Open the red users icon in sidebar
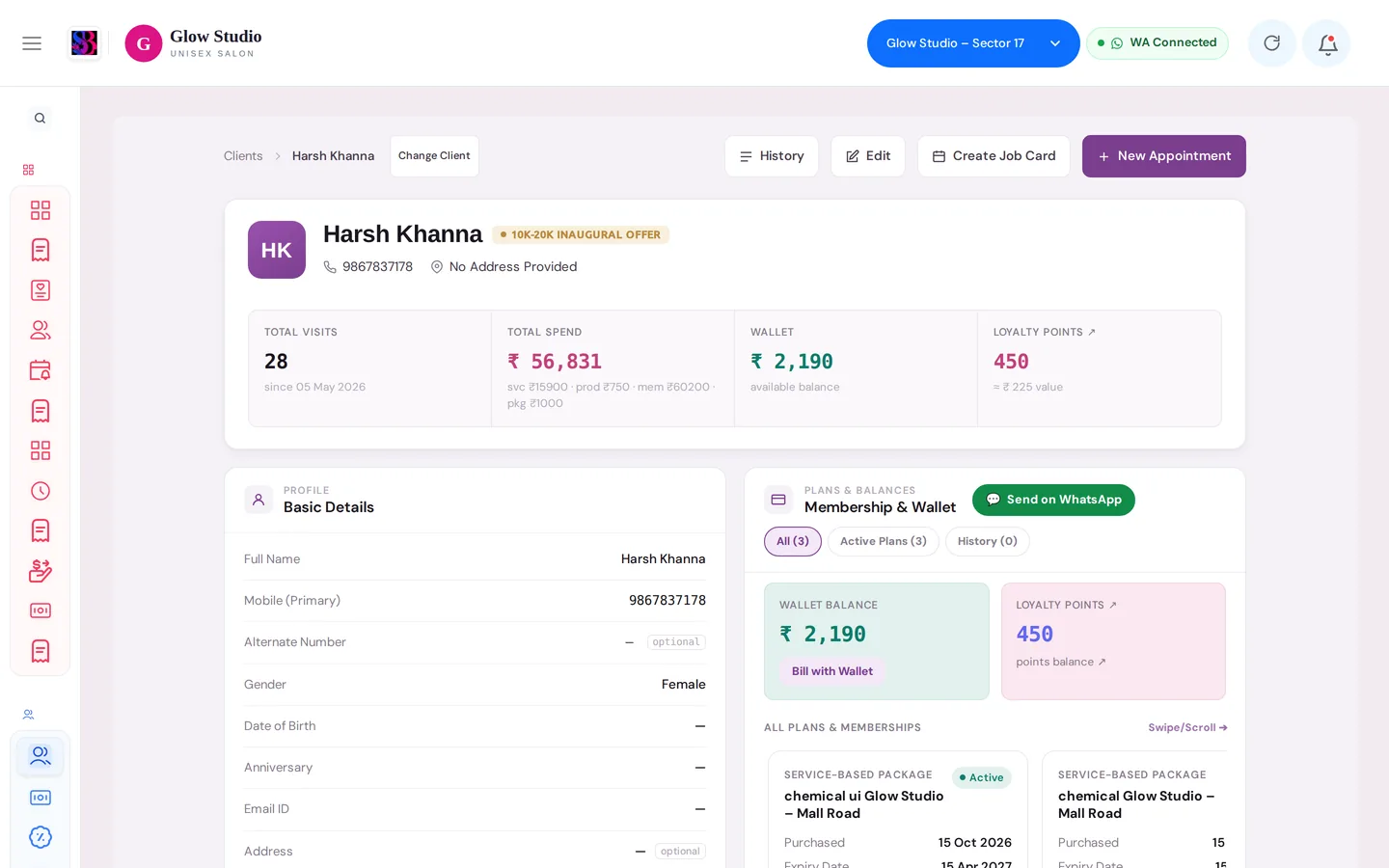This screenshot has height=868, width=1389. click(x=41, y=330)
